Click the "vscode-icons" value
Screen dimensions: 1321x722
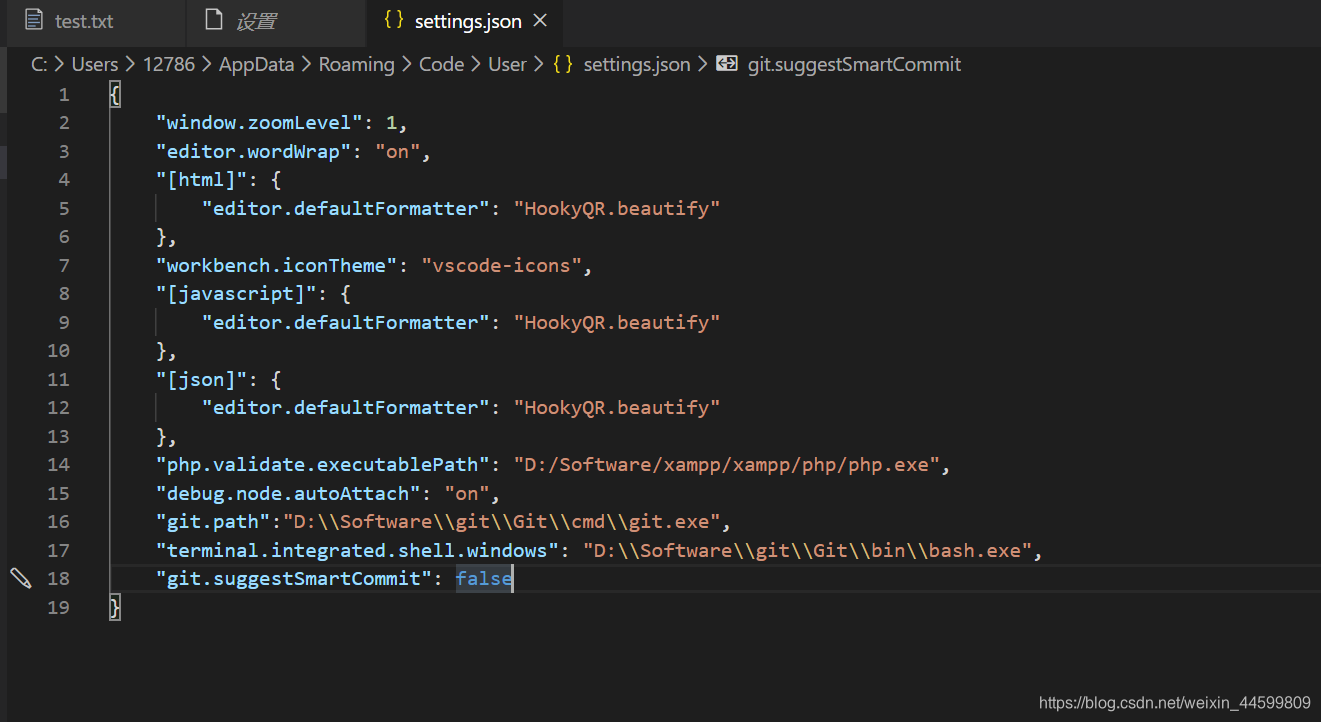tap(502, 265)
